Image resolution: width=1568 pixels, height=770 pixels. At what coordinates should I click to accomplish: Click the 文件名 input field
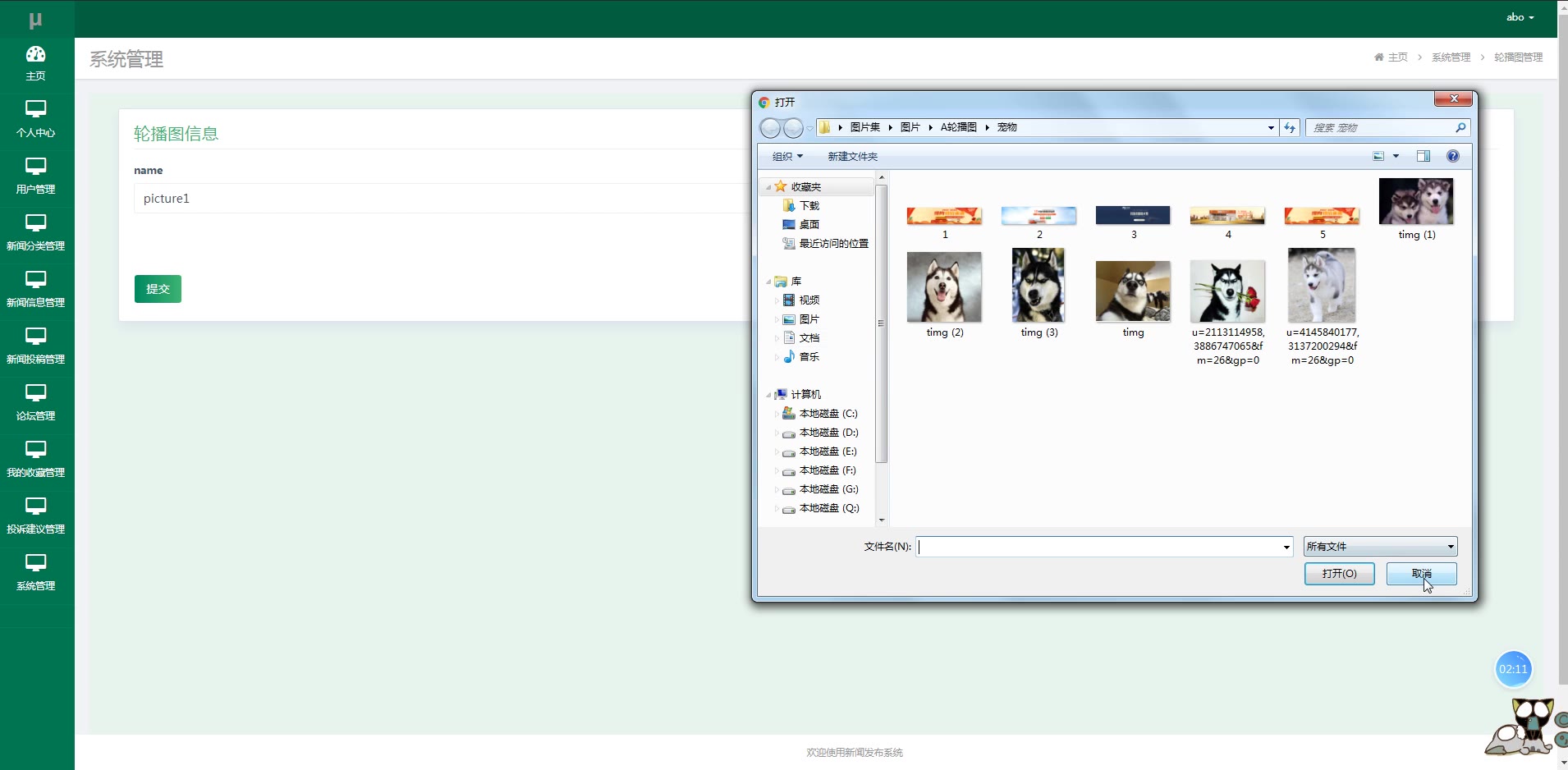[1098, 547]
